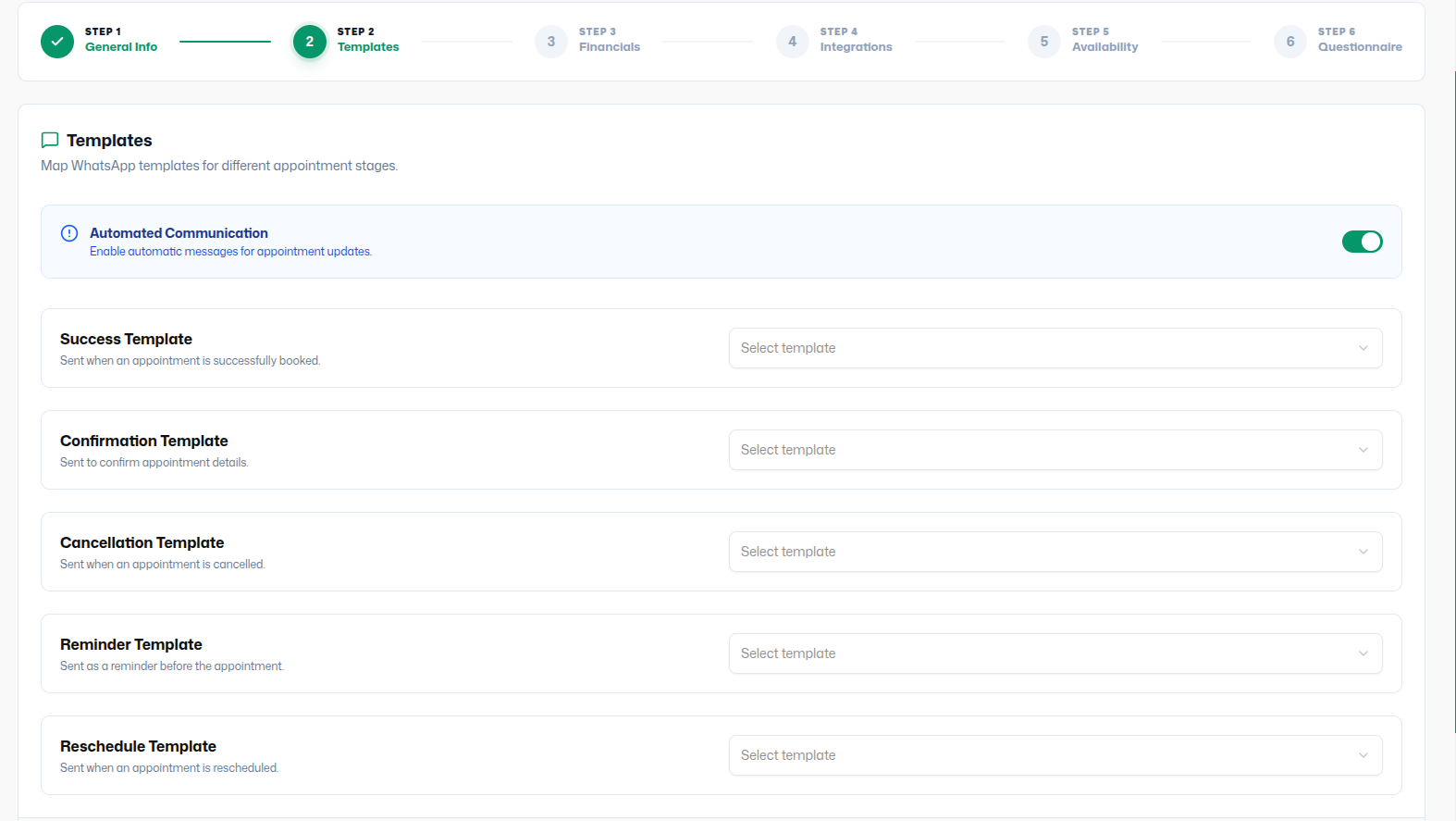Disable the Automated Communication toggle
The image size is (1456, 821).
[x=1363, y=242]
